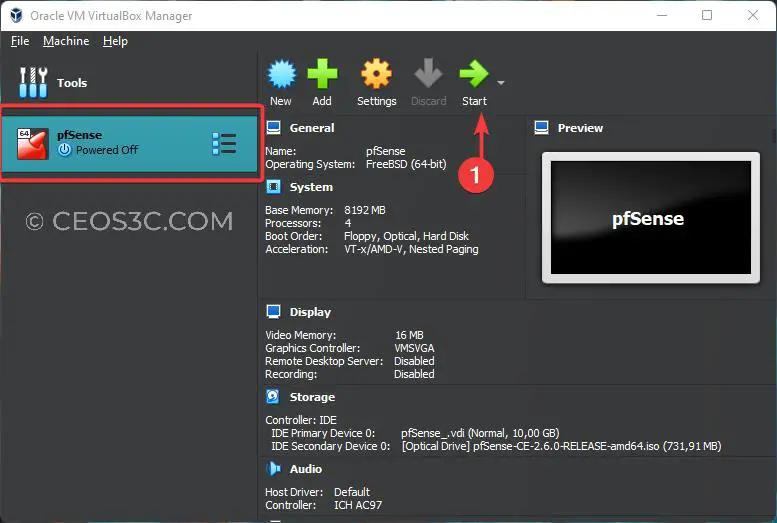Click the green Add machine icon
Viewport: 777px width, 523px height.
[322, 74]
